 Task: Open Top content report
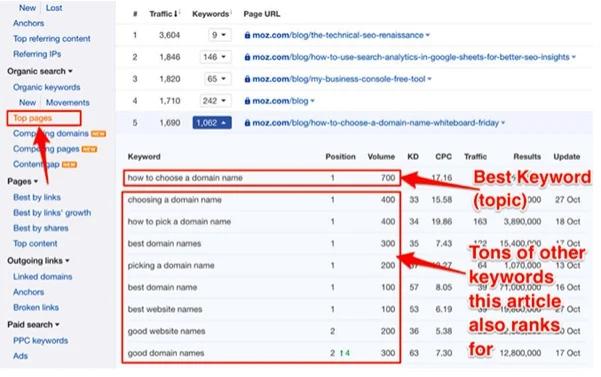tap(35, 244)
